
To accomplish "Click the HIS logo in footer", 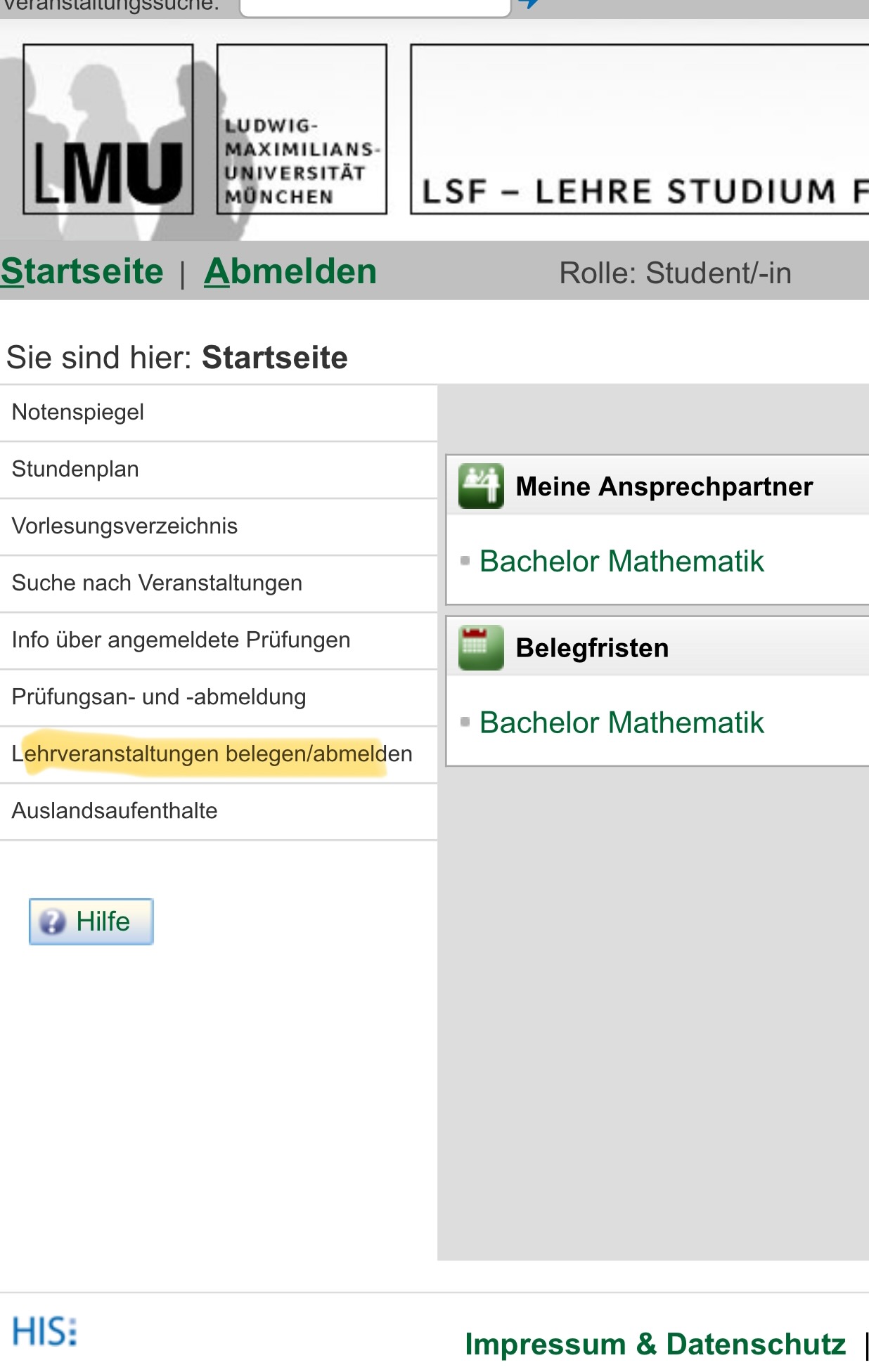I will click(45, 1331).
